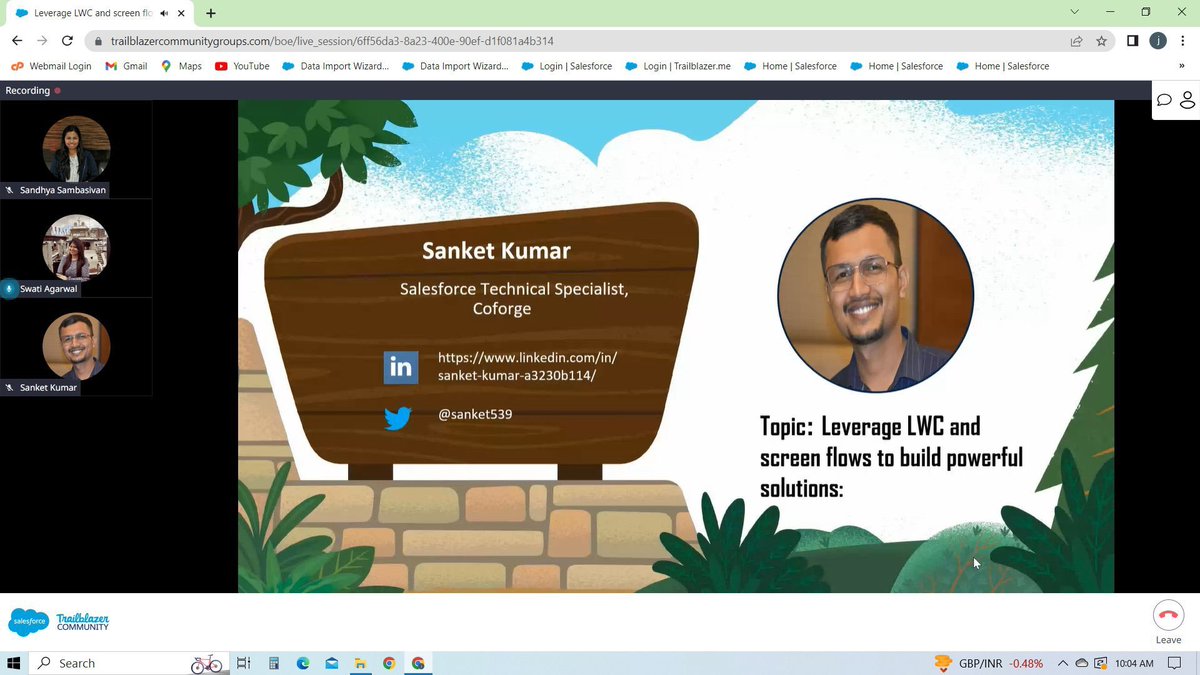Viewport: 1200px width, 675px height.
Task: Click Swati Agarwal's blue active microphone icon
Action: [9, 288]
